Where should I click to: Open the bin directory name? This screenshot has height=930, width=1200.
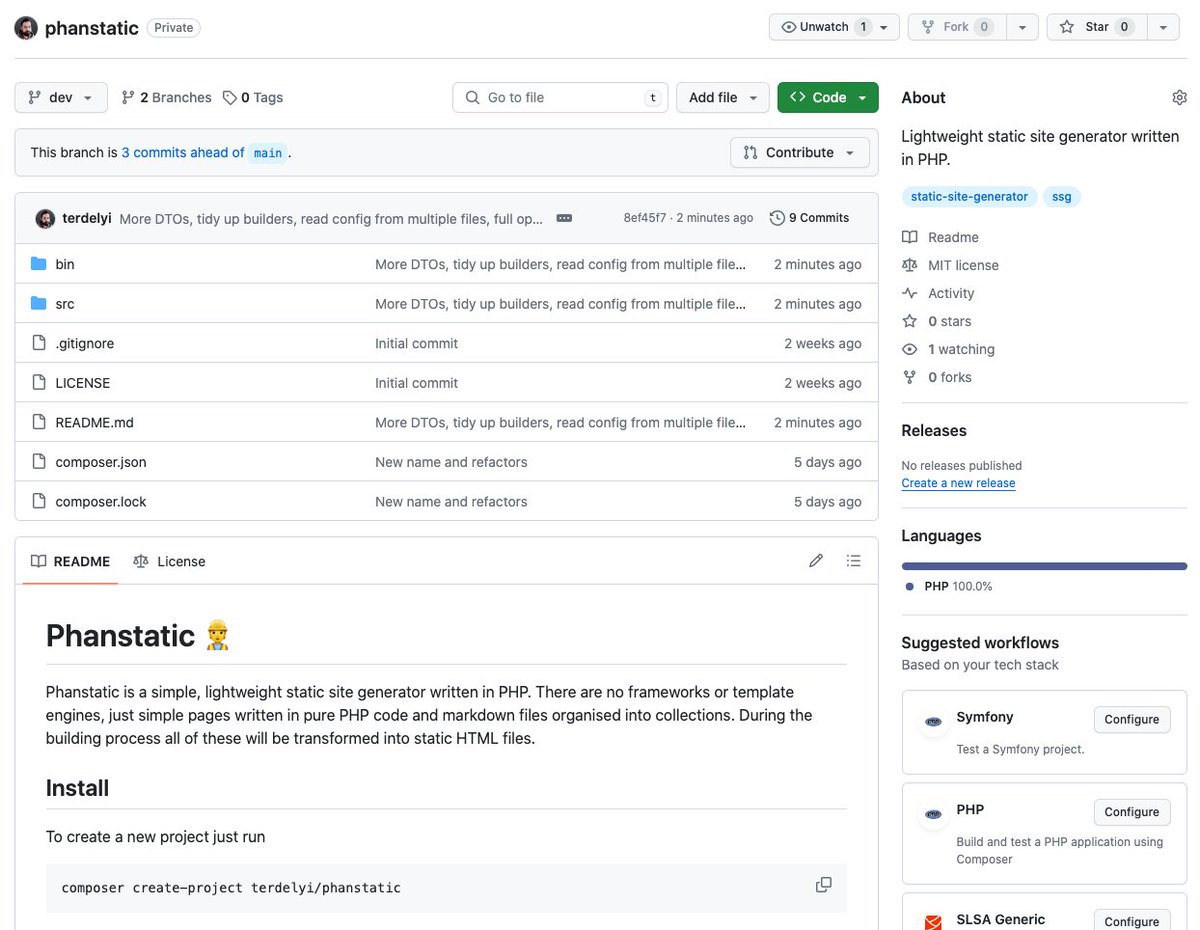[65, 264]
